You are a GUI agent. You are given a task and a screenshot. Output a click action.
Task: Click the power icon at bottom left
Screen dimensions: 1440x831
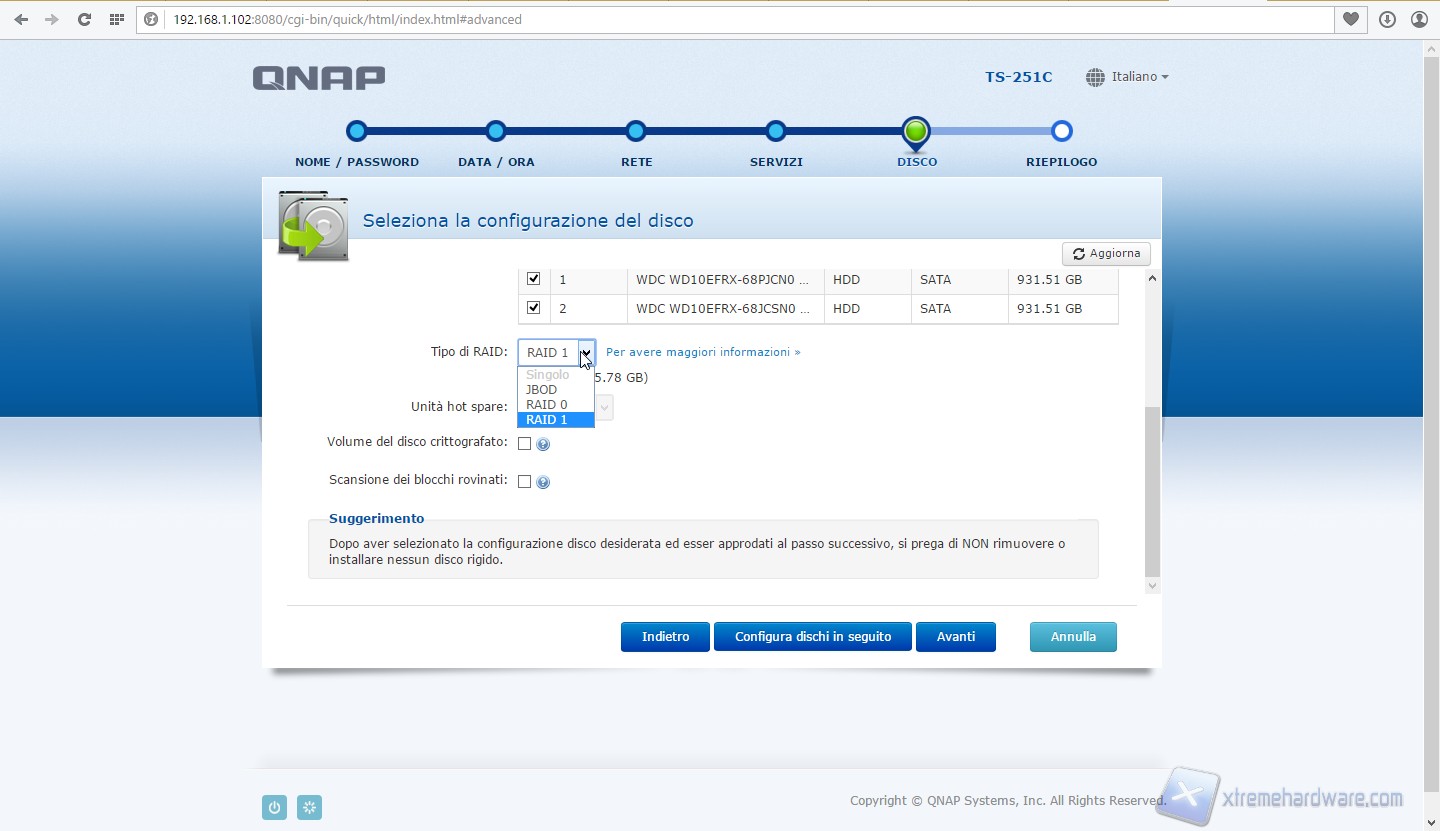pyautogui.click(x=274, y=807)
